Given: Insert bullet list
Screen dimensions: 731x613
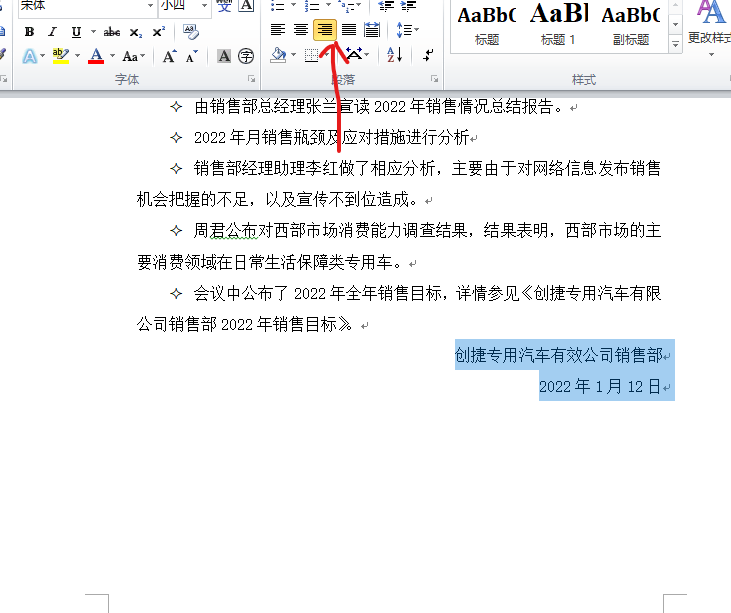Looking at the screenshot, I should (x=278, y=6).
